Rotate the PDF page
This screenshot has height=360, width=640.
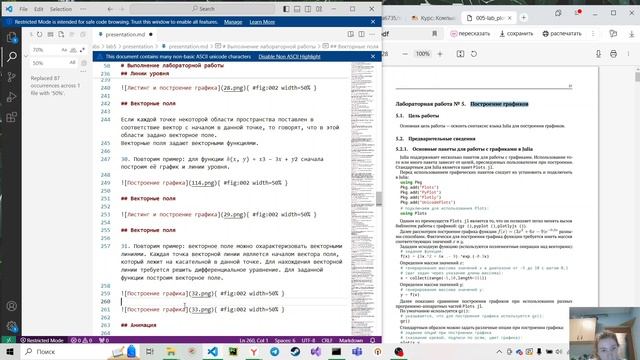coord(474,54)
